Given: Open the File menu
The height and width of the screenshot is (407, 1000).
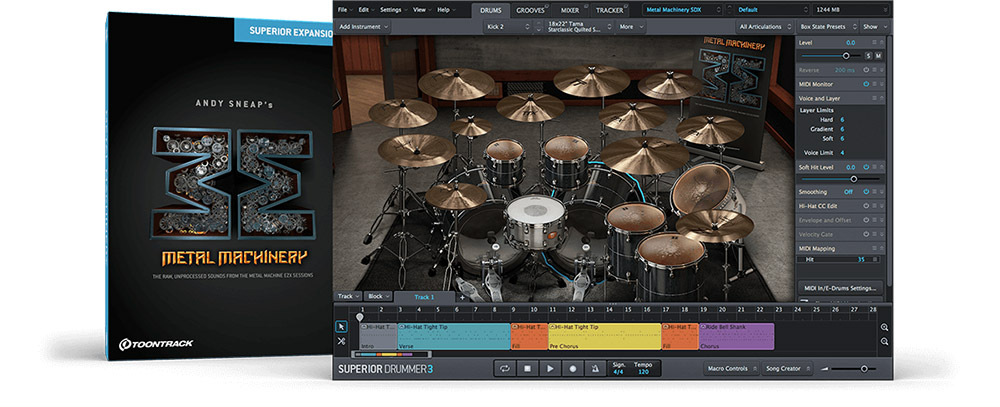Looking at the screenshot, I should click(344, 10).
